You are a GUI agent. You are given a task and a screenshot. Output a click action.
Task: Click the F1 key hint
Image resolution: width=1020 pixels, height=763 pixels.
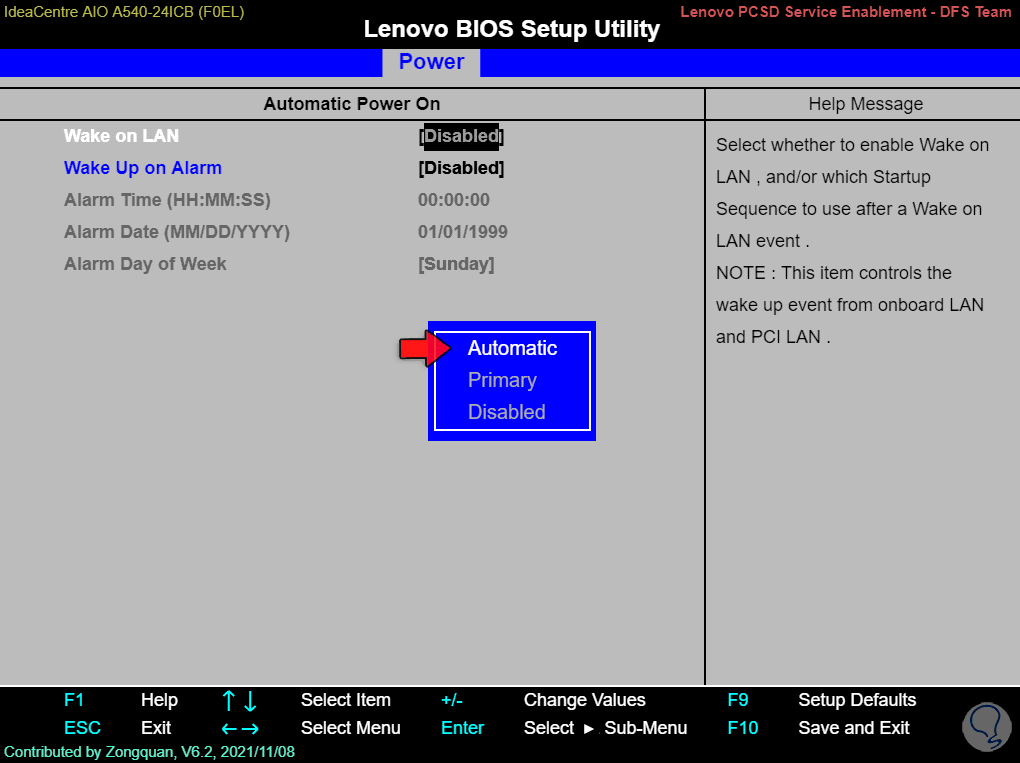pyautogui.click(x=74, y=700)
